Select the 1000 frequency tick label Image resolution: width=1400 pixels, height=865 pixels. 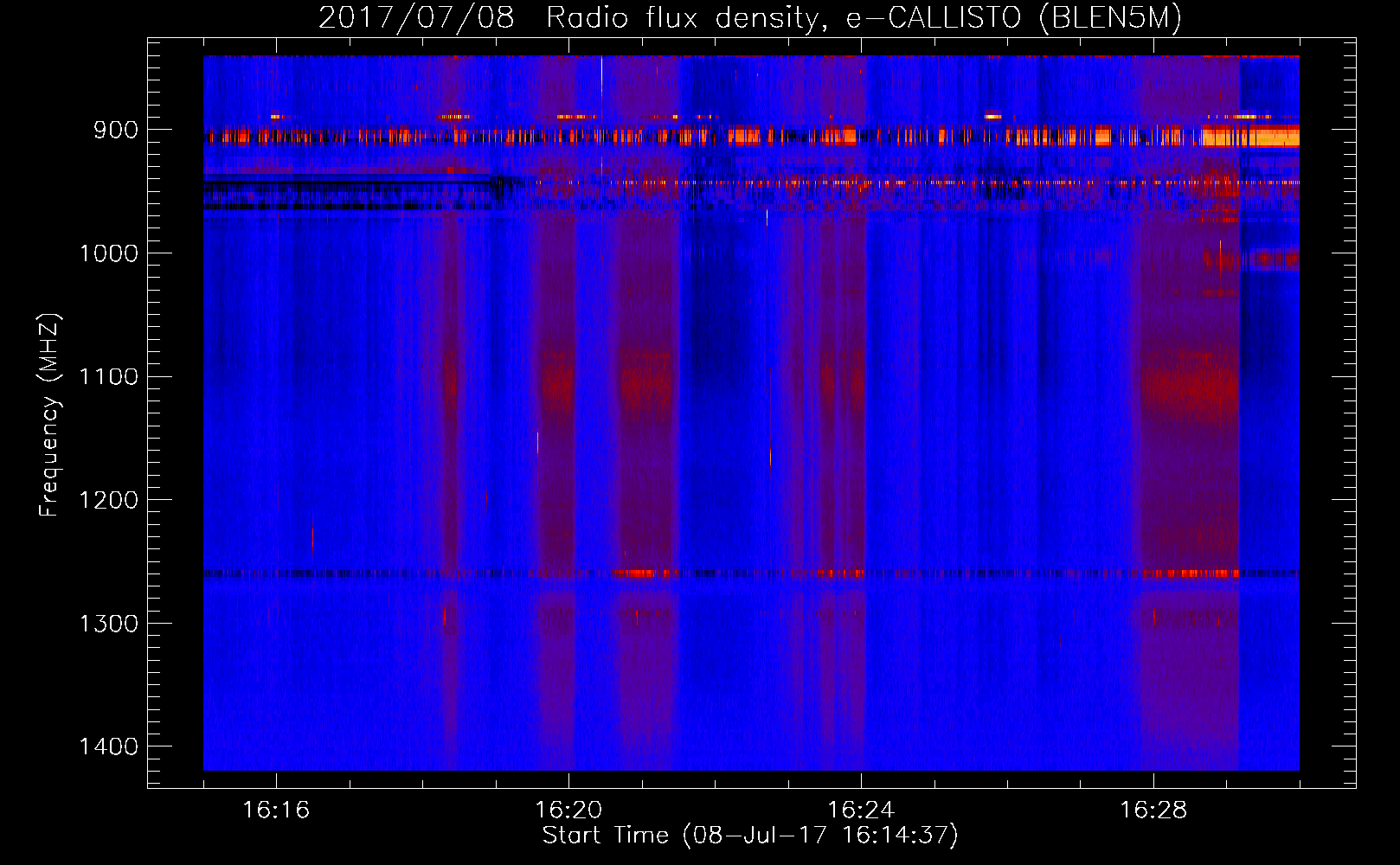(108, 253)
